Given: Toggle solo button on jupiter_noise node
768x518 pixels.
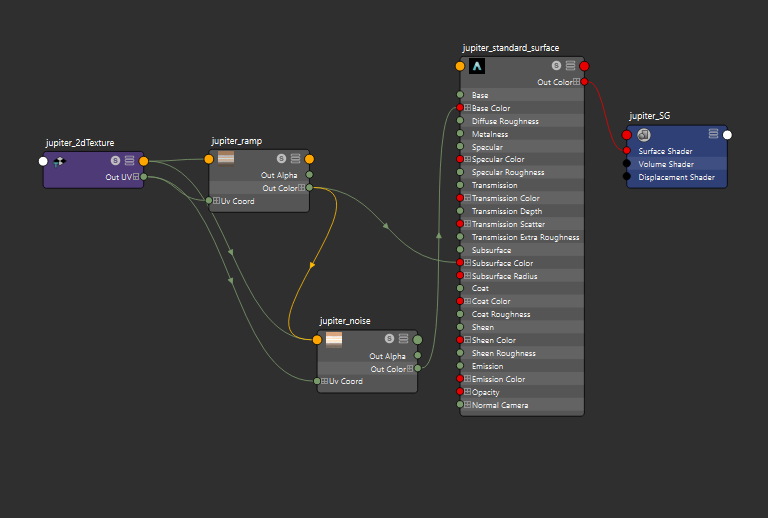Looking at the screenshot, I should [390, 339].
